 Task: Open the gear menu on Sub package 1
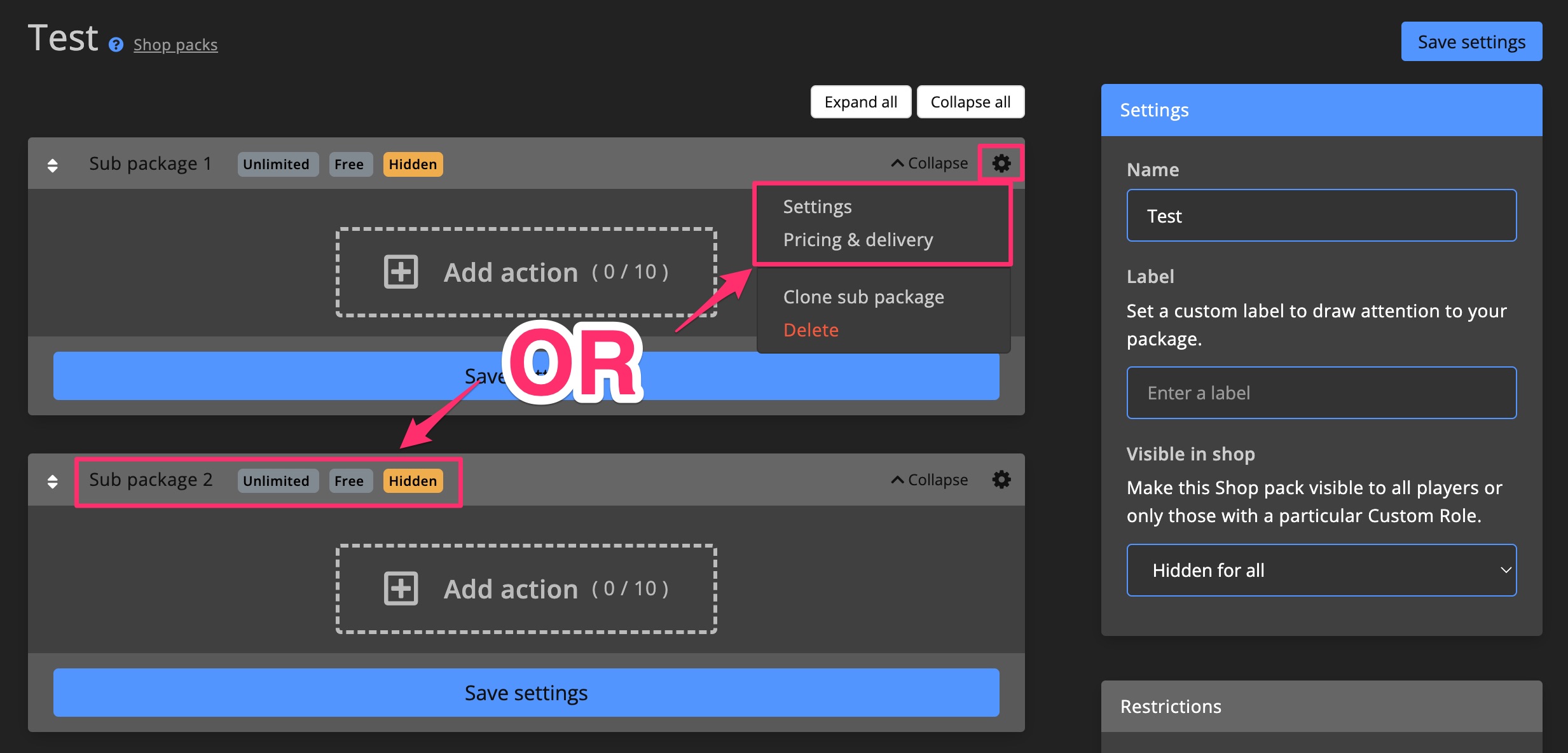click(1002, 163)
